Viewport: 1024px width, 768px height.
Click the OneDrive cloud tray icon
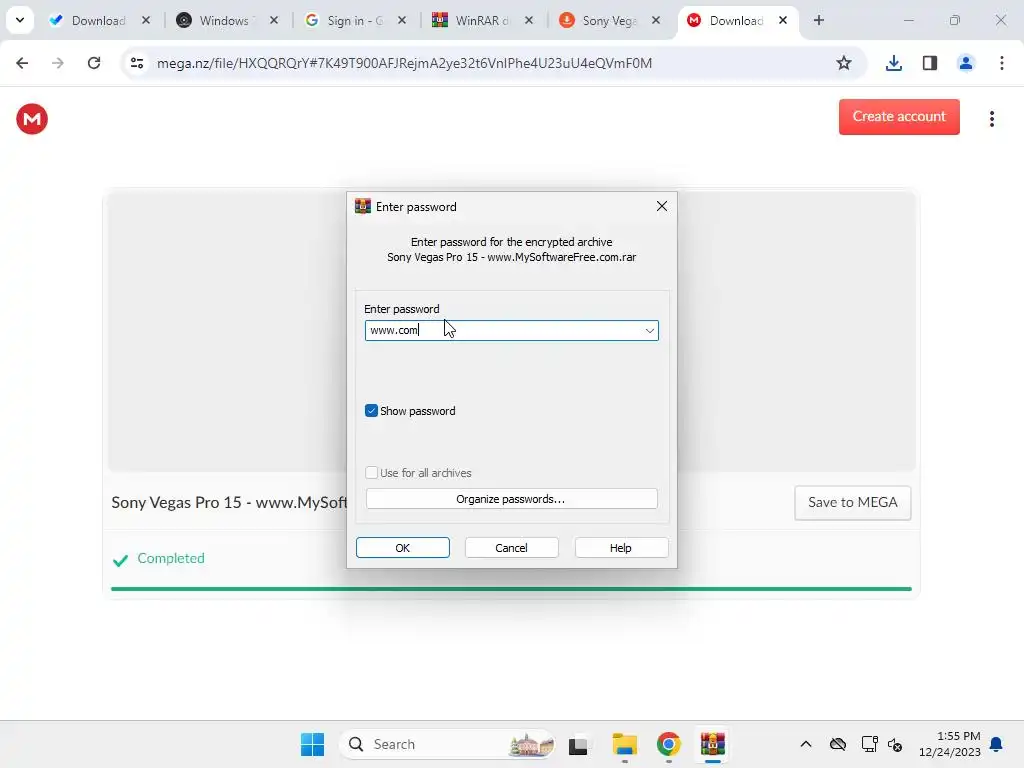pos(837,744)
